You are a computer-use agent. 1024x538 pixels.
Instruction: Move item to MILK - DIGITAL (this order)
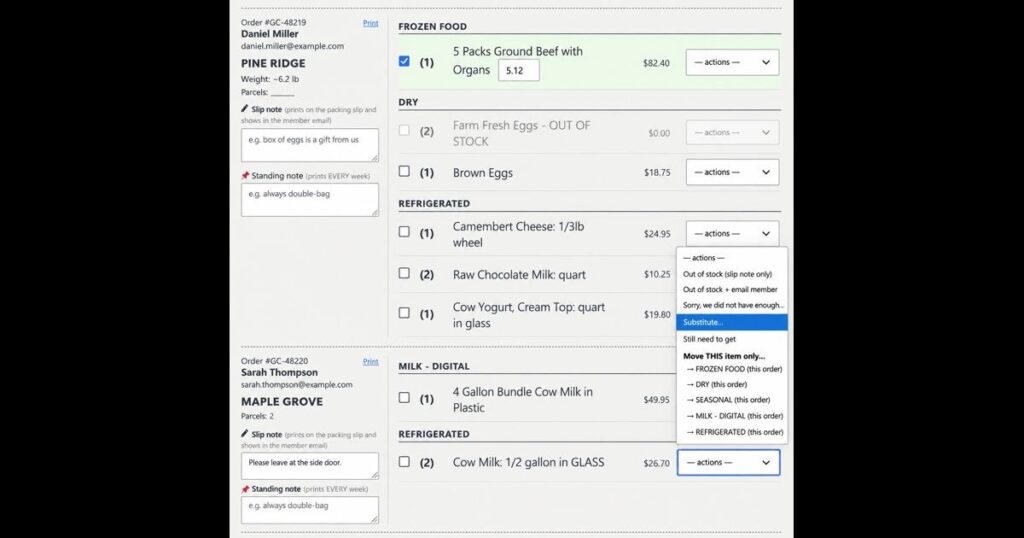[733, 416]
